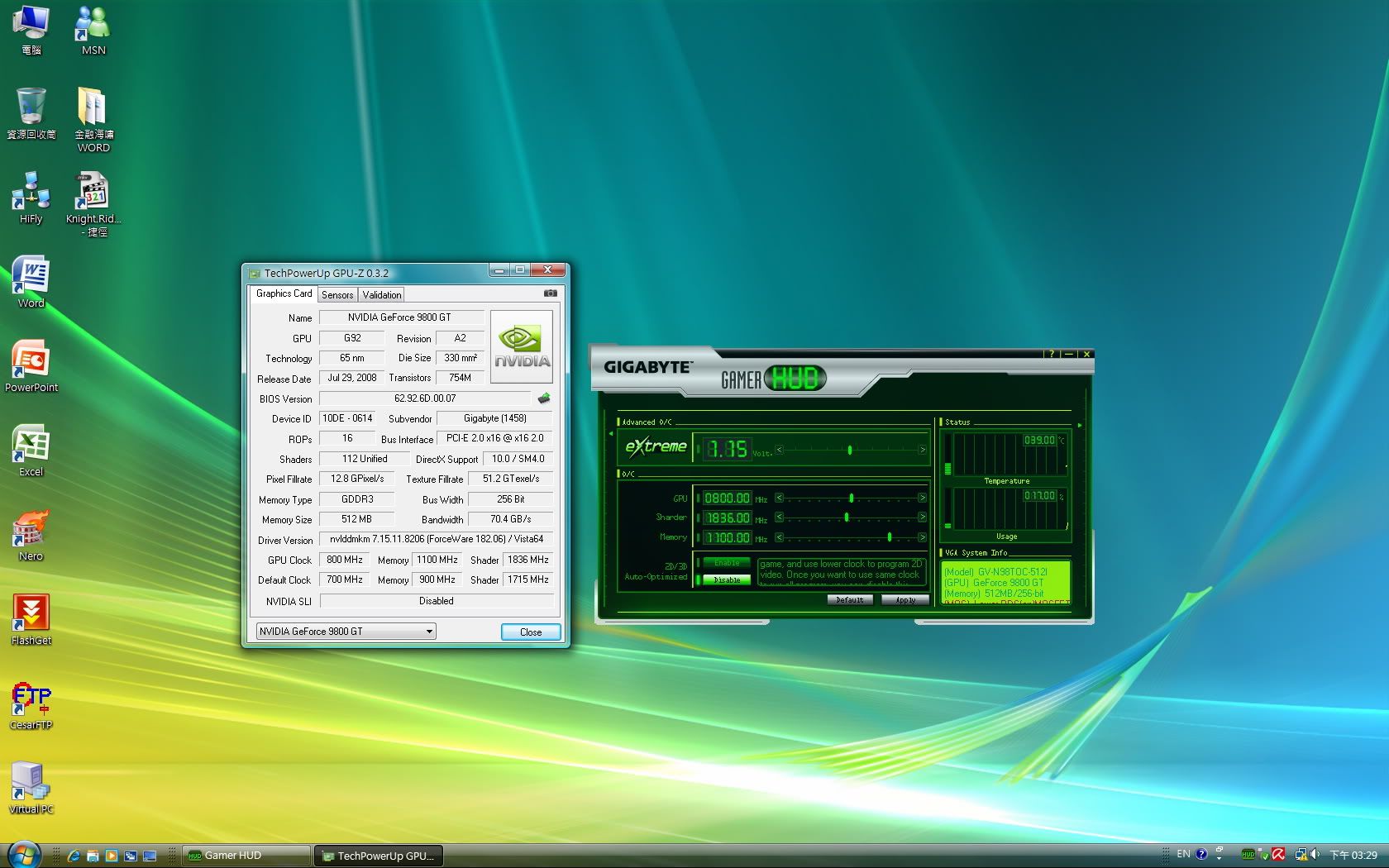Open the Computer desktop icon
Image resolution: width=1389 pixels, height=868 pixels.
click(x=31, y=31)
